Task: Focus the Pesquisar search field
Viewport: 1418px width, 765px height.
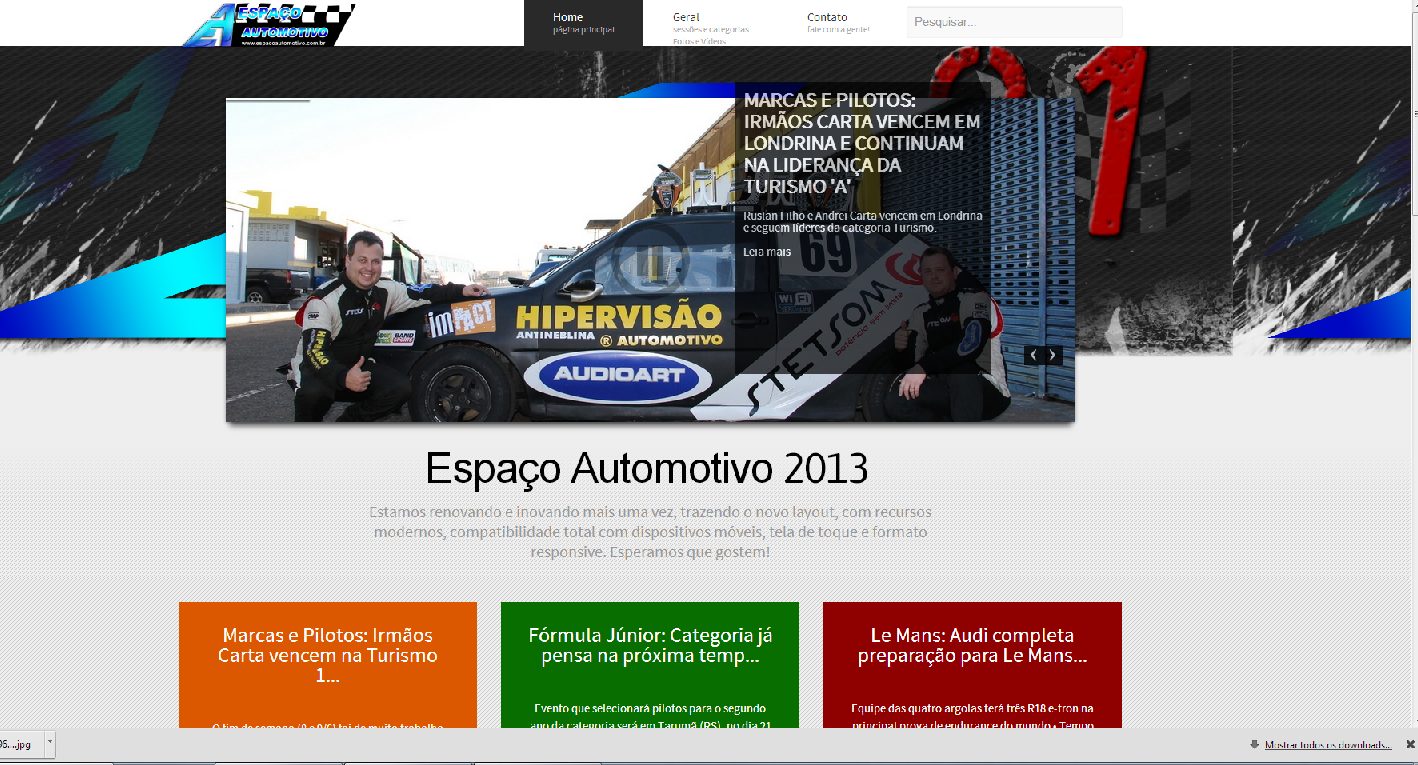Action: pos(1014,22)
